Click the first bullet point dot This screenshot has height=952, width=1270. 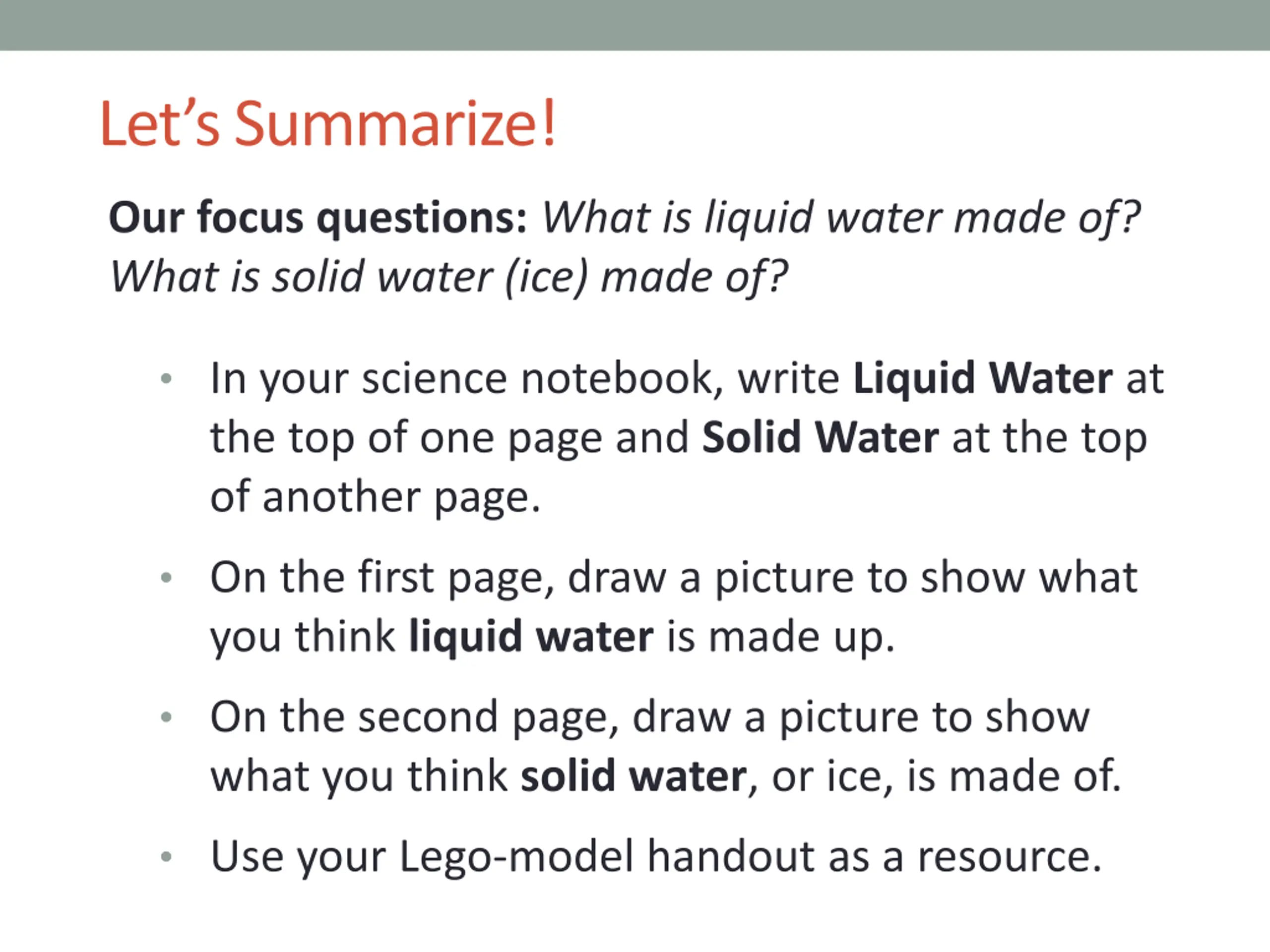tap(167, 379)
